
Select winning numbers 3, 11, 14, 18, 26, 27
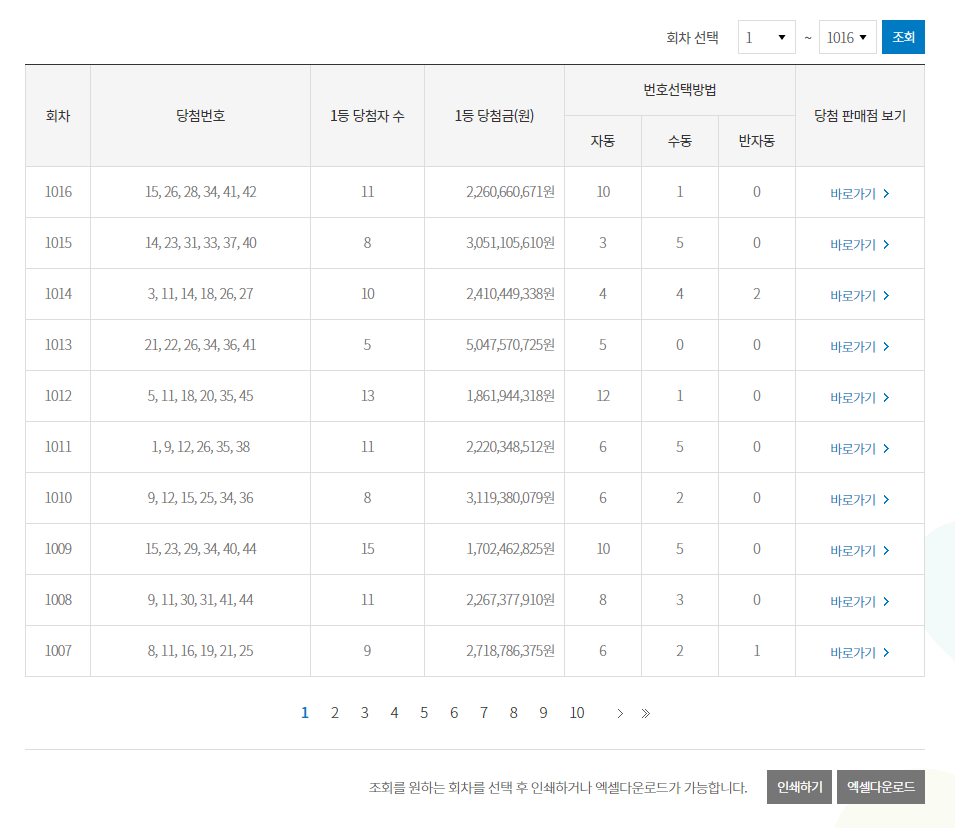pyautogui.click(x=200, y=294)
